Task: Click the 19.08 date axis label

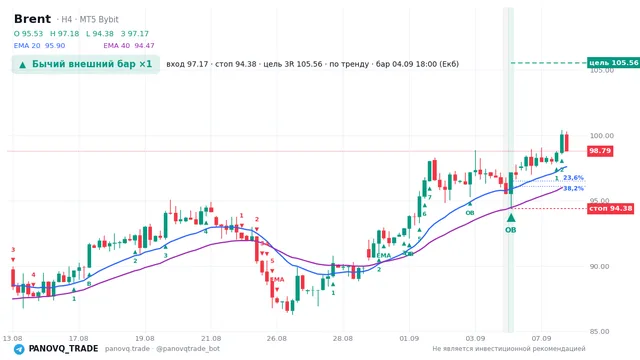Action: click(145, 338)
